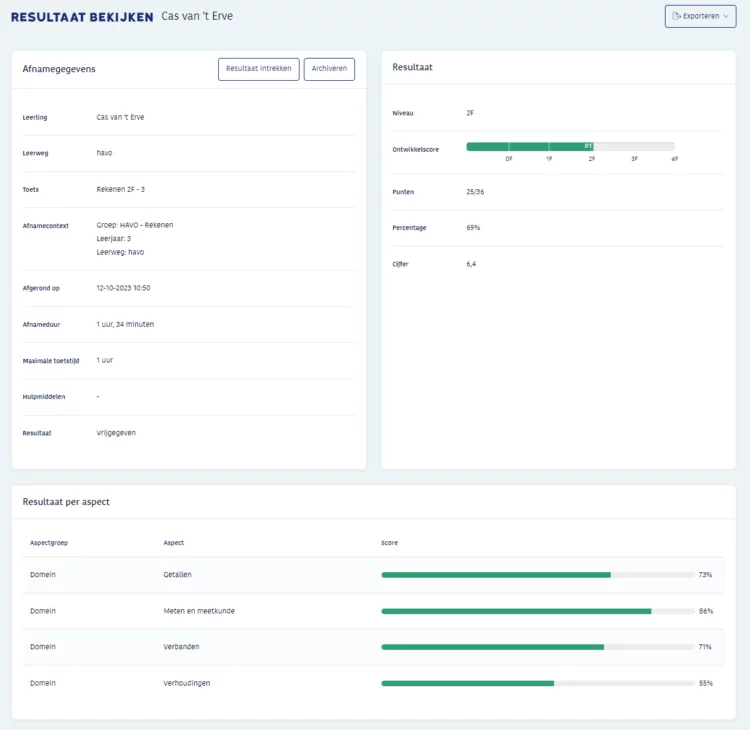Click the Ontwikkelscore progress bar
750x730 pixels.
pos(570,146)
